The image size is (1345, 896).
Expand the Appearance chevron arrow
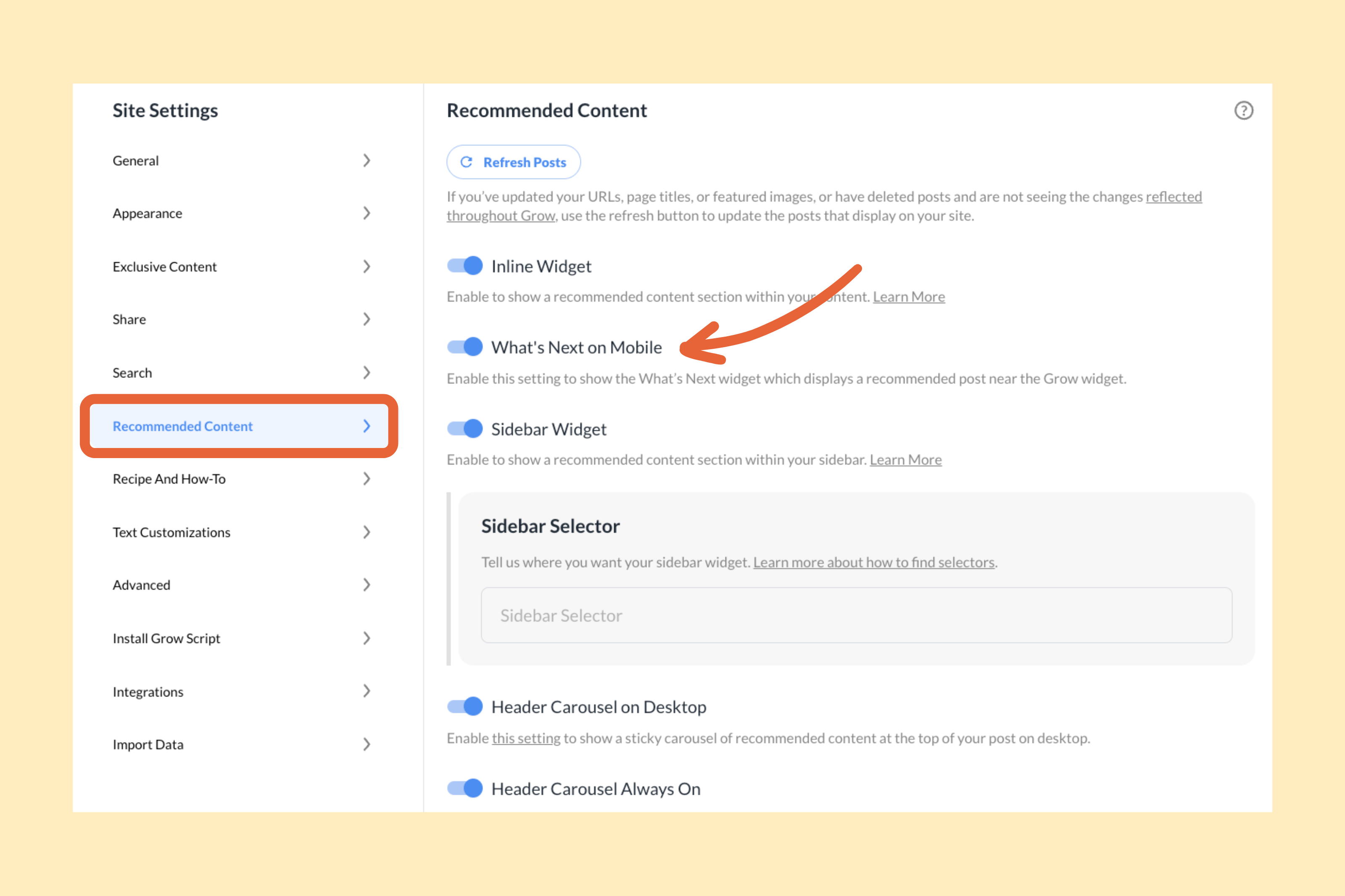pyautogui.click(x=367, y=213)
